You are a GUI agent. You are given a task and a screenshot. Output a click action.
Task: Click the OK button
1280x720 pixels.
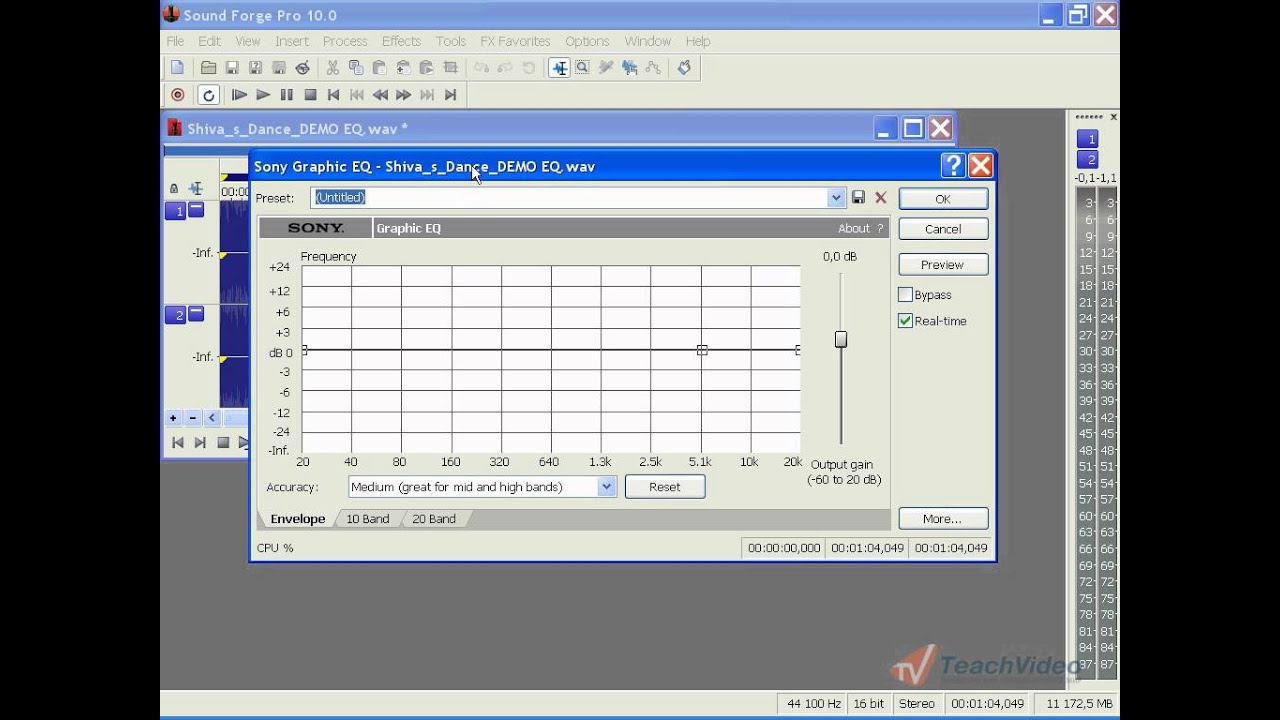pyautogui.click(x=943, y=199)
